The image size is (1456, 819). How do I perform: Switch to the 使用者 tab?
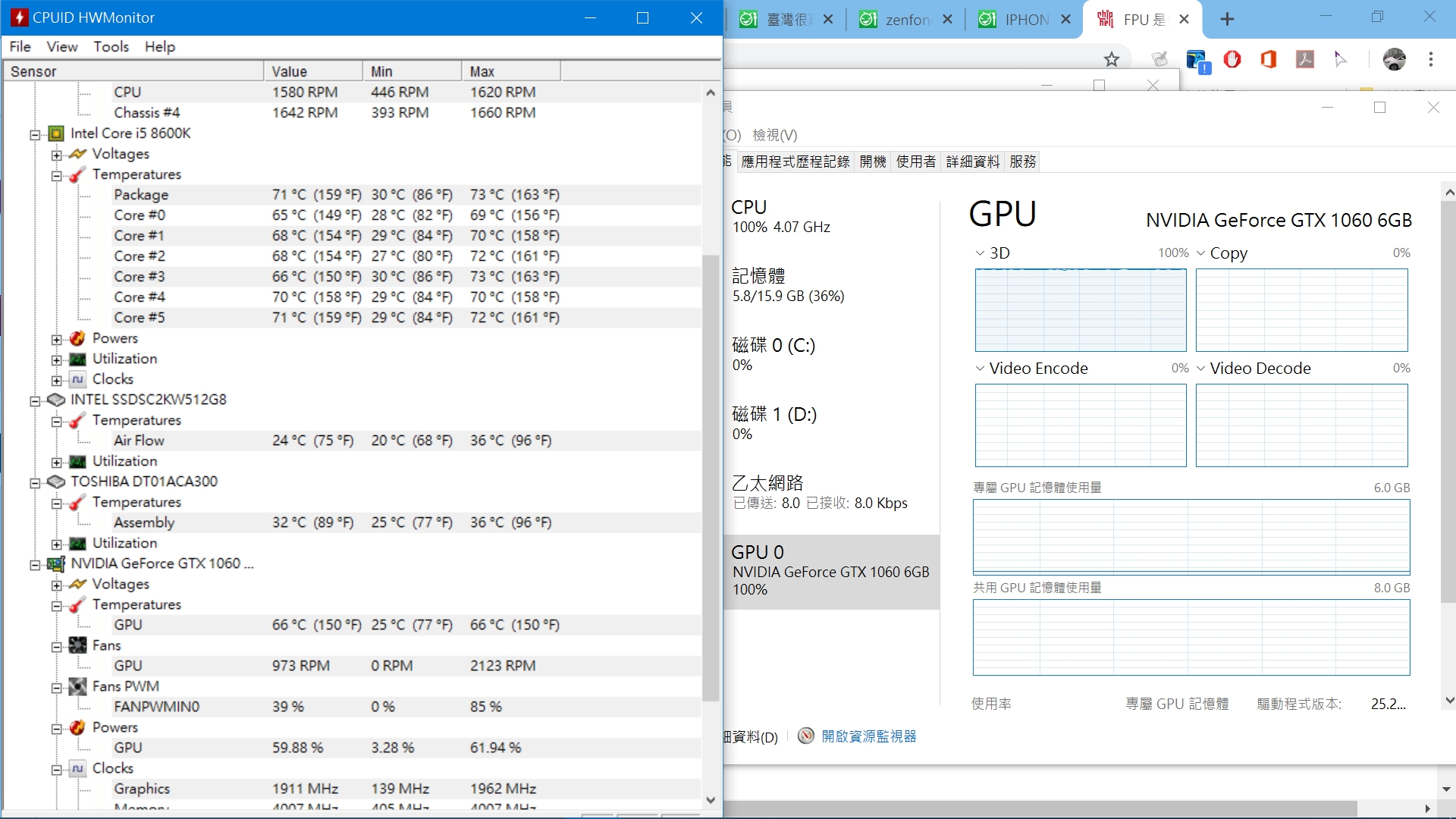(916, 162)
